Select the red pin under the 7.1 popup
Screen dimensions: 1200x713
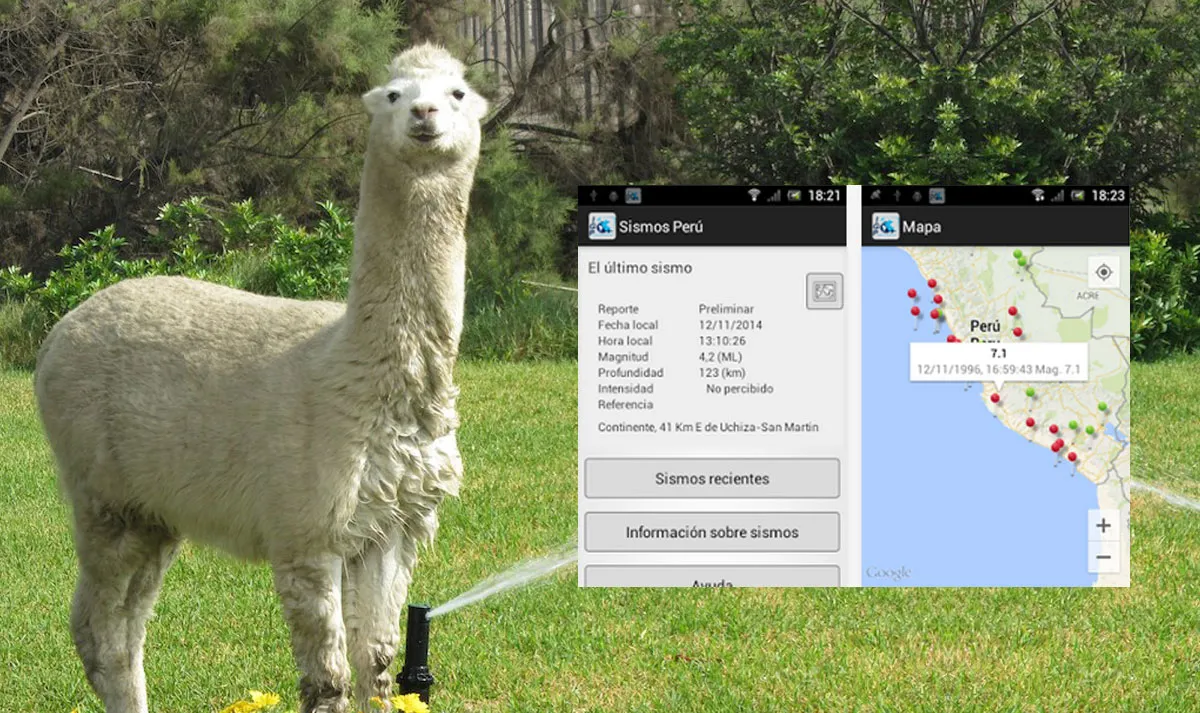pyautogui.click(x=995, y=399)
